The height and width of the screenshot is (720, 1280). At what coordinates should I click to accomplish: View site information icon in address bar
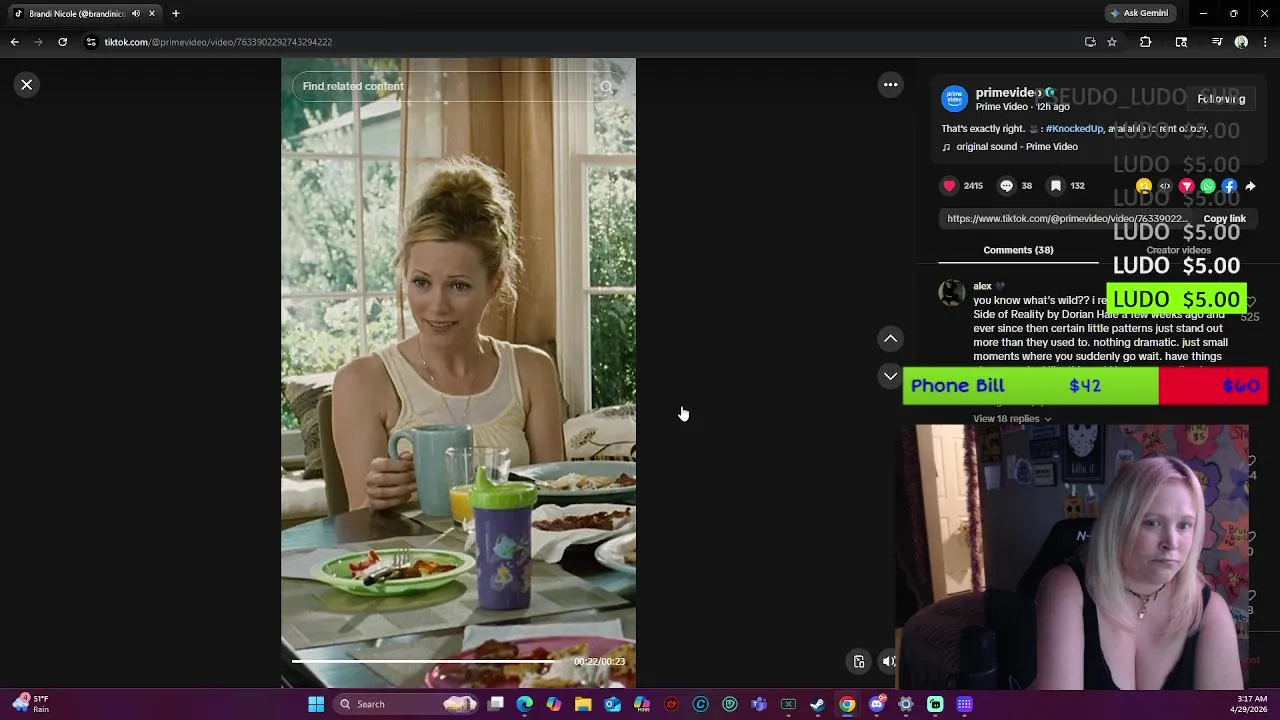tap(91, 42)
